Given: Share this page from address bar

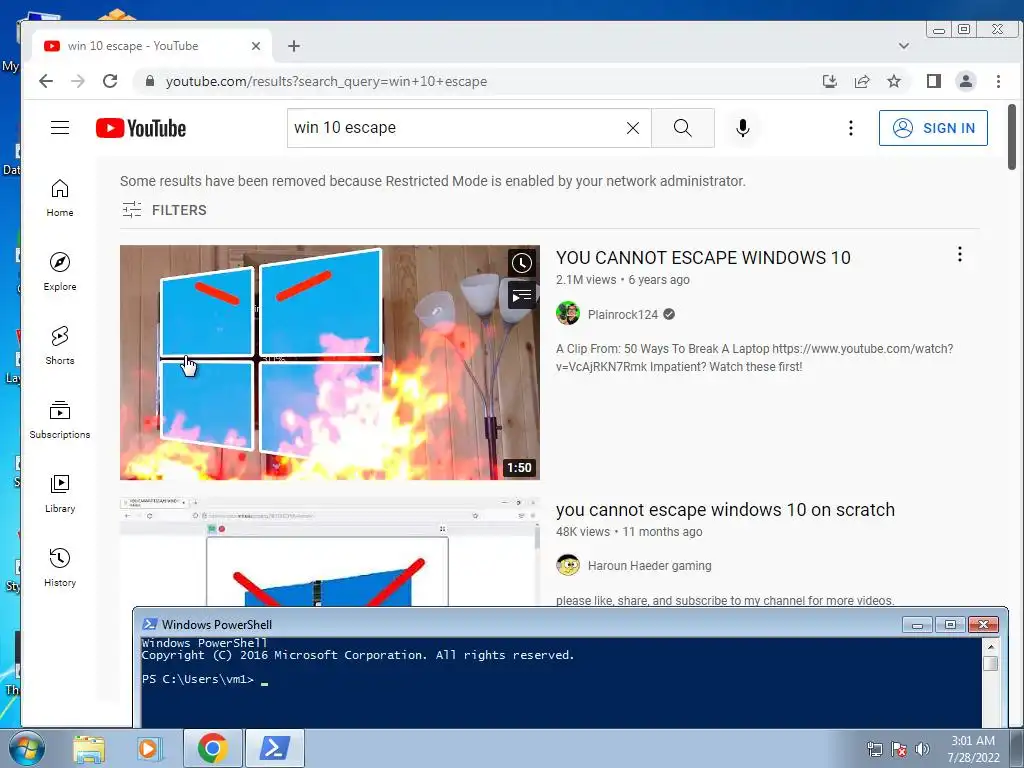Looking at the screenshot, I should point(861,81).
